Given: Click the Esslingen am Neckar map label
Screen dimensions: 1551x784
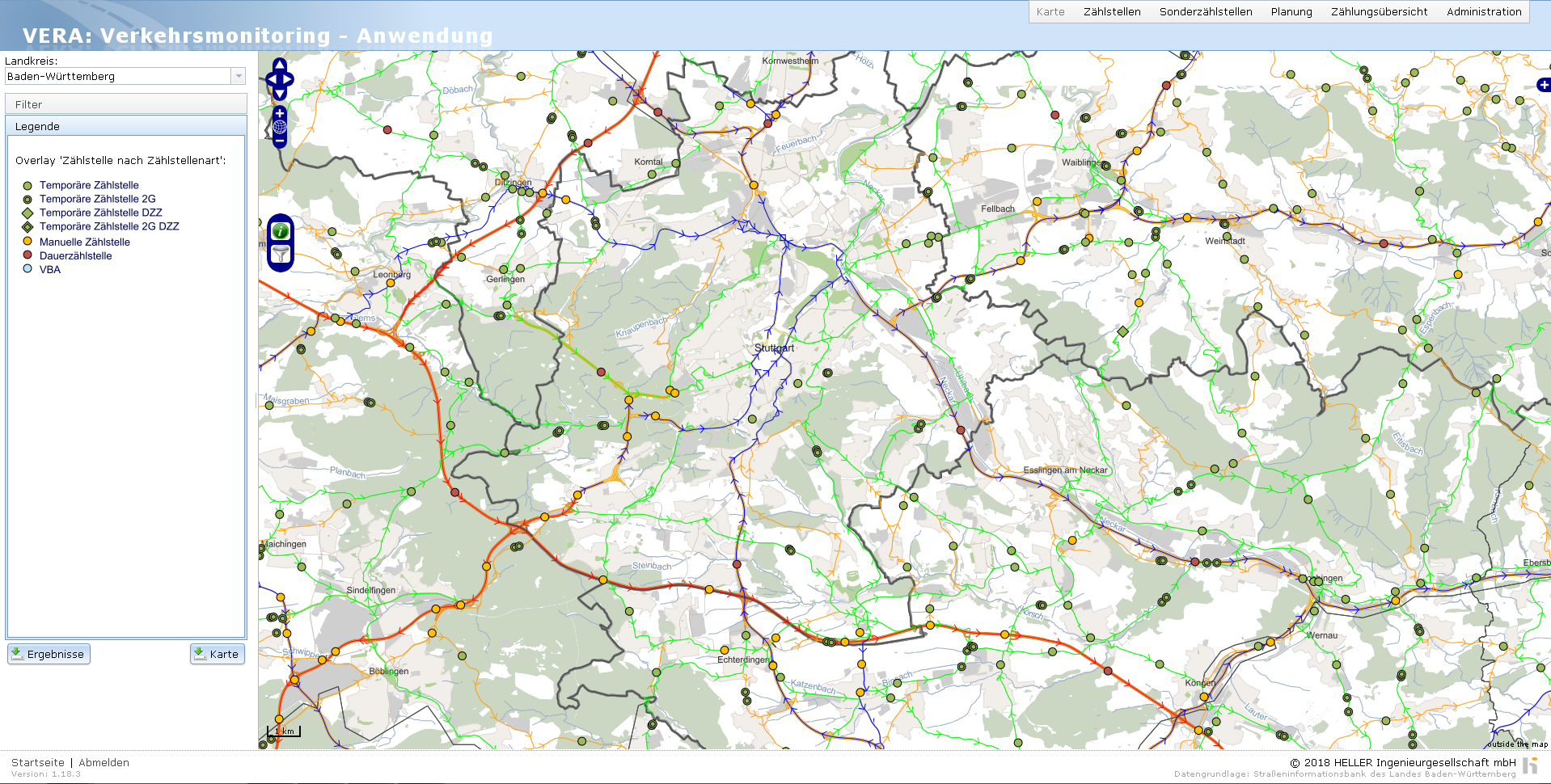Looking at the screenshot, I should point(1065,470).
